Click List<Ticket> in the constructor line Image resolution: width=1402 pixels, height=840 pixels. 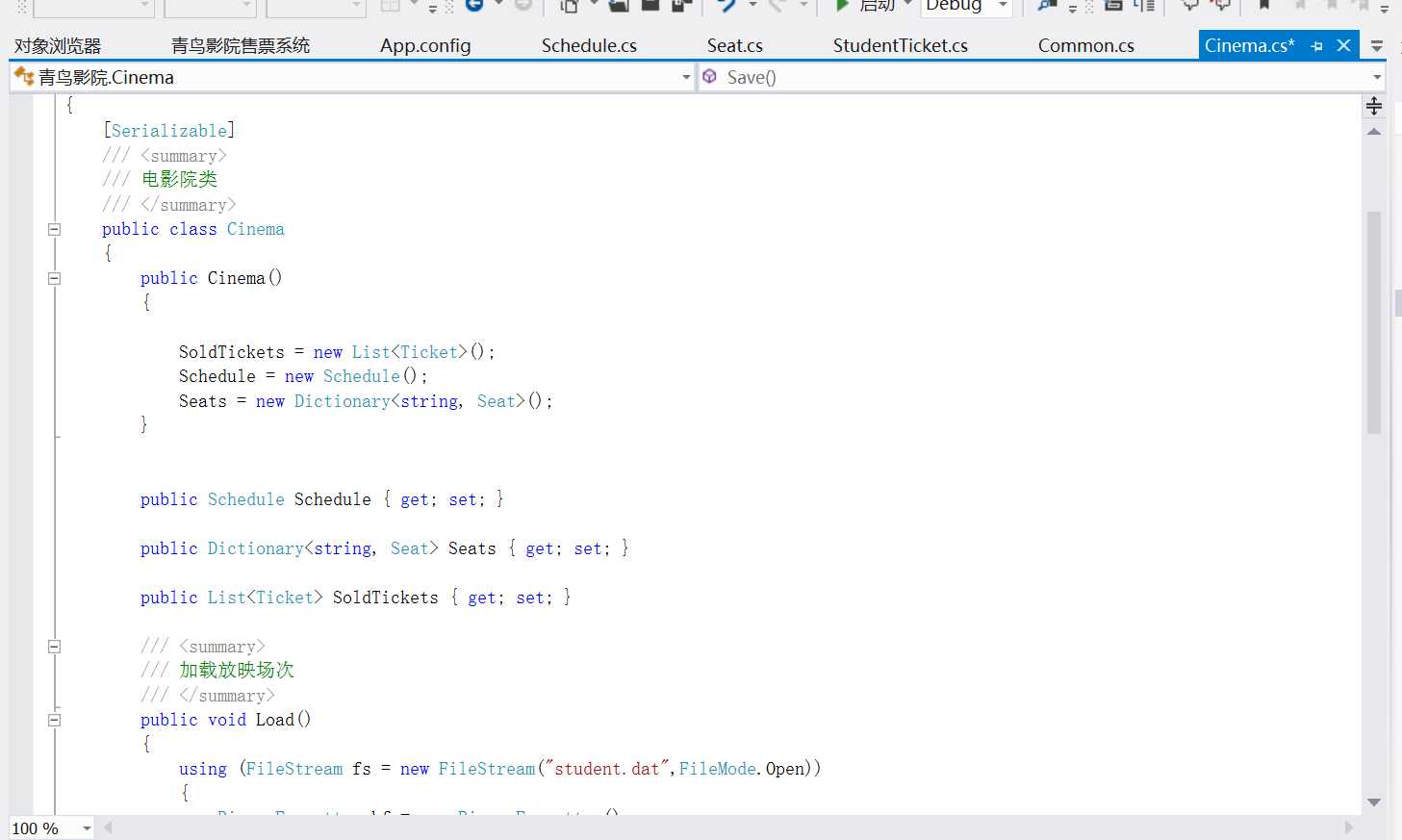coord(410,352)
